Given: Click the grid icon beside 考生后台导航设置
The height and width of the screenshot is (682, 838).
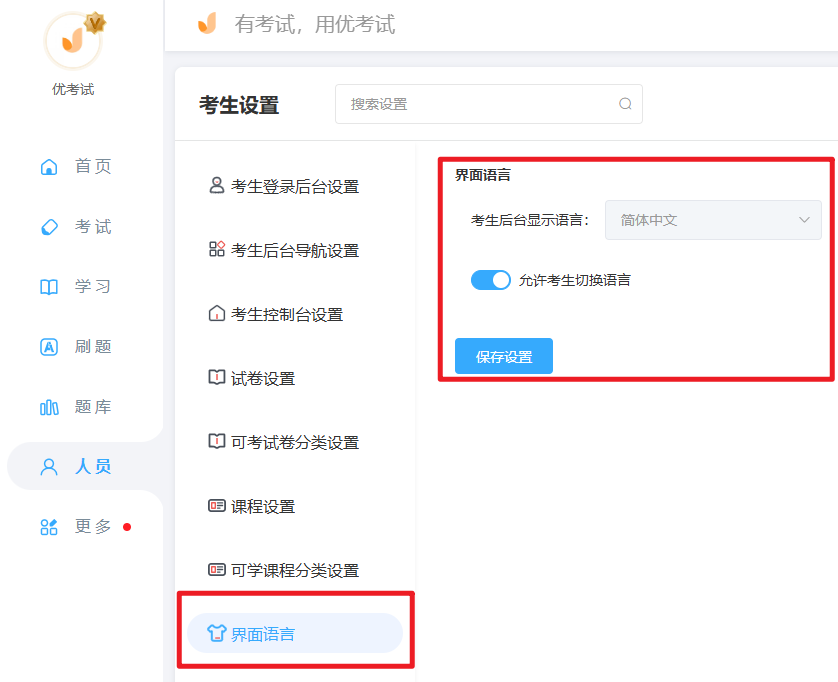Looking at the screenshot, I should [216, 249].
